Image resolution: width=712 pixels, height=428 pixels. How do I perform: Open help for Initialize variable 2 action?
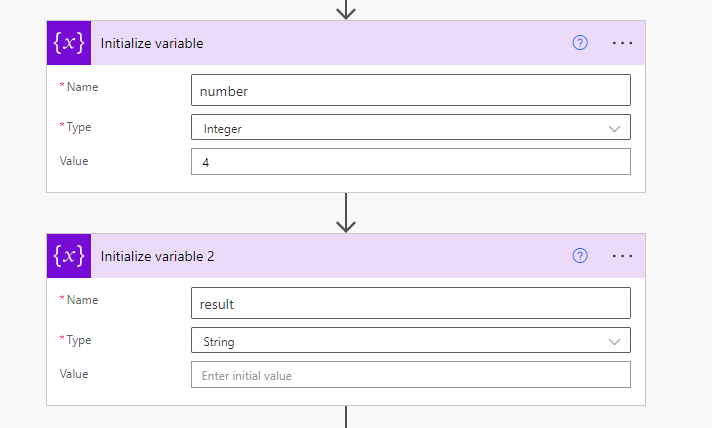580,256
